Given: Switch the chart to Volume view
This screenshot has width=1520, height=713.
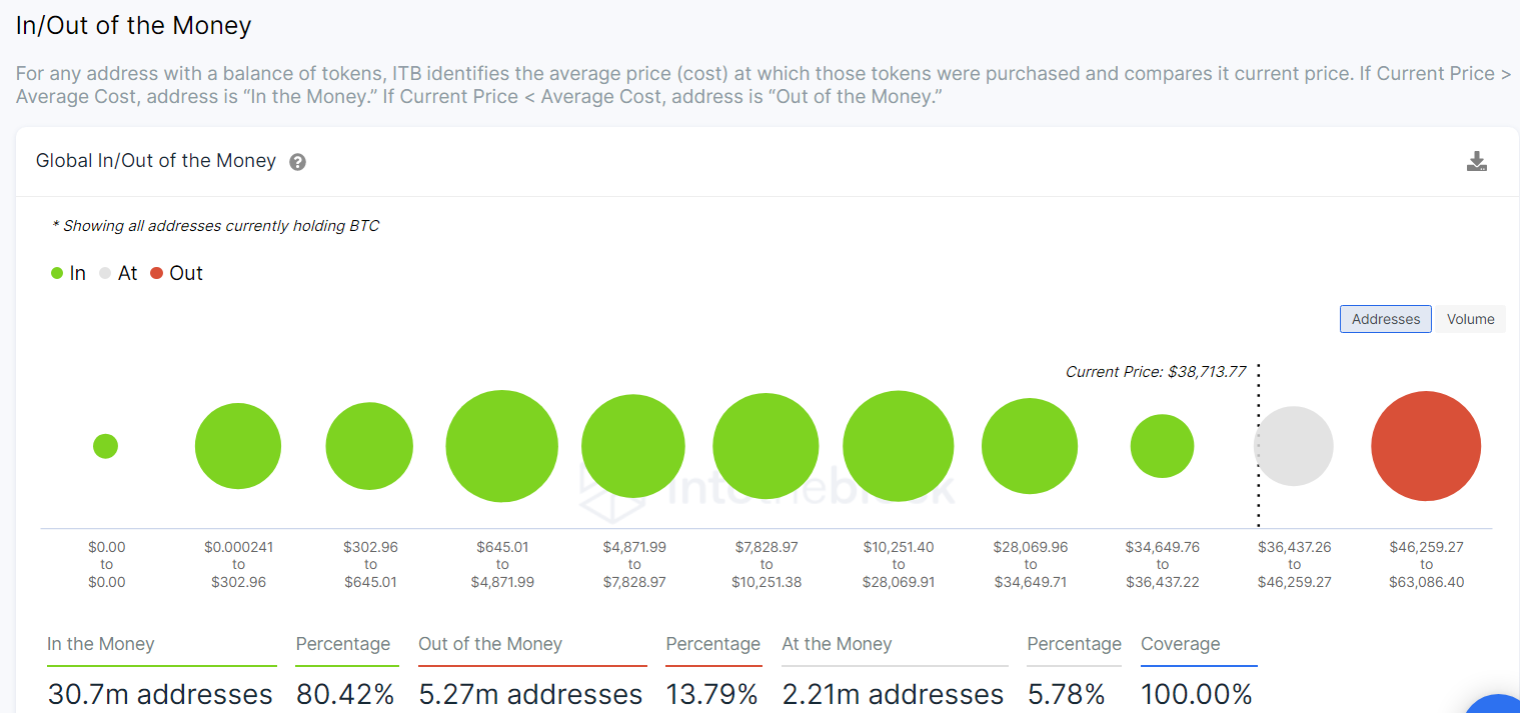Looking at the screenshot, I should (x=1470, y=319).
